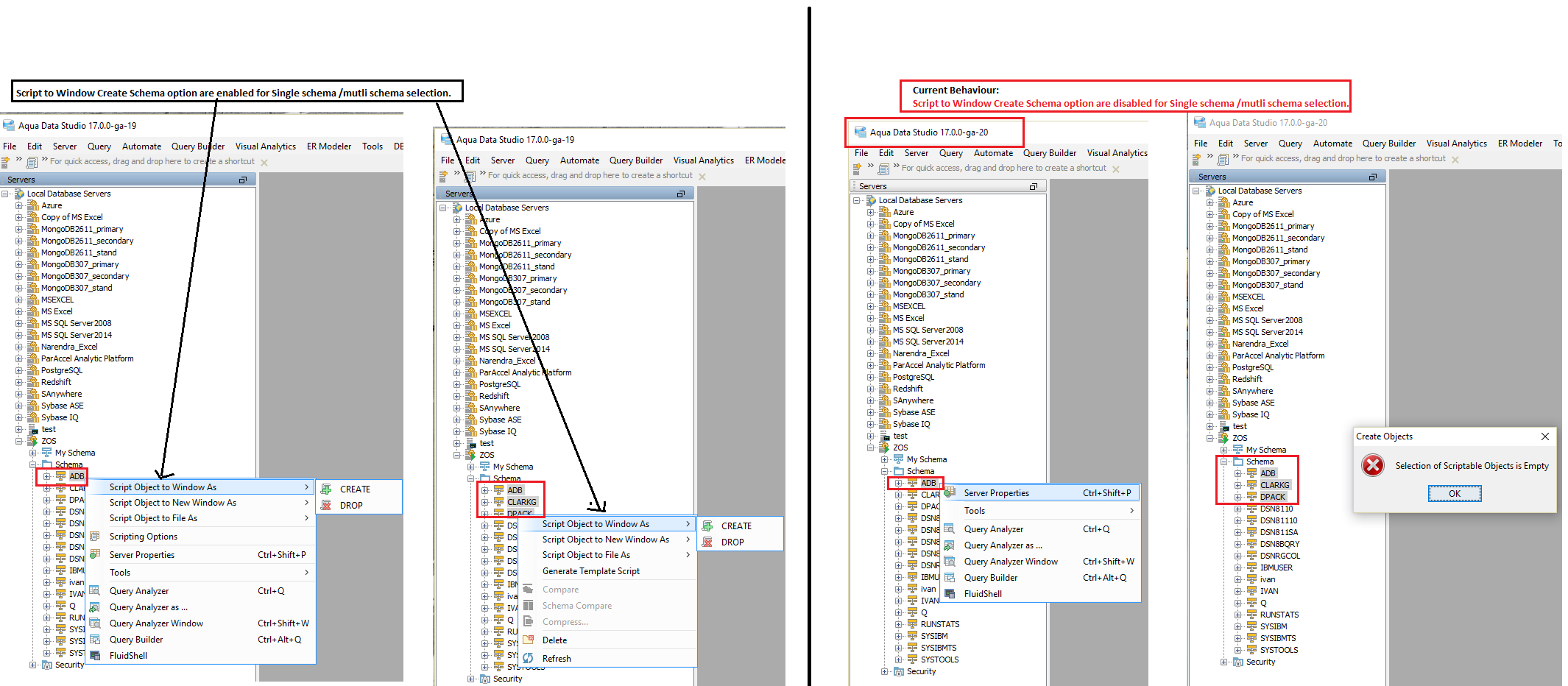Image resolution: width=1568 pixels, height=686 pixels.
Task: Click Query Analyzer Window icon in leftmost menu
Action: click(x=95, y=623)
